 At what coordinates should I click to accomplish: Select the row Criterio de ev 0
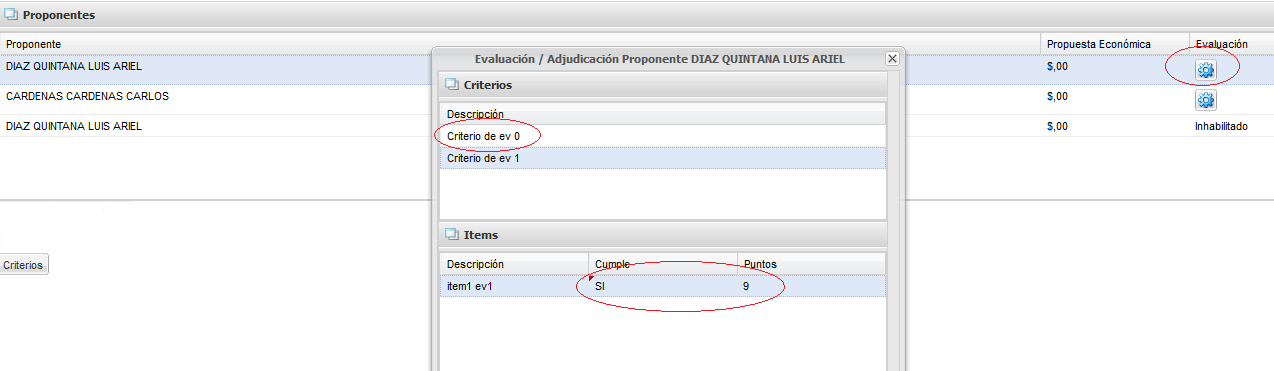pos(662,135)
